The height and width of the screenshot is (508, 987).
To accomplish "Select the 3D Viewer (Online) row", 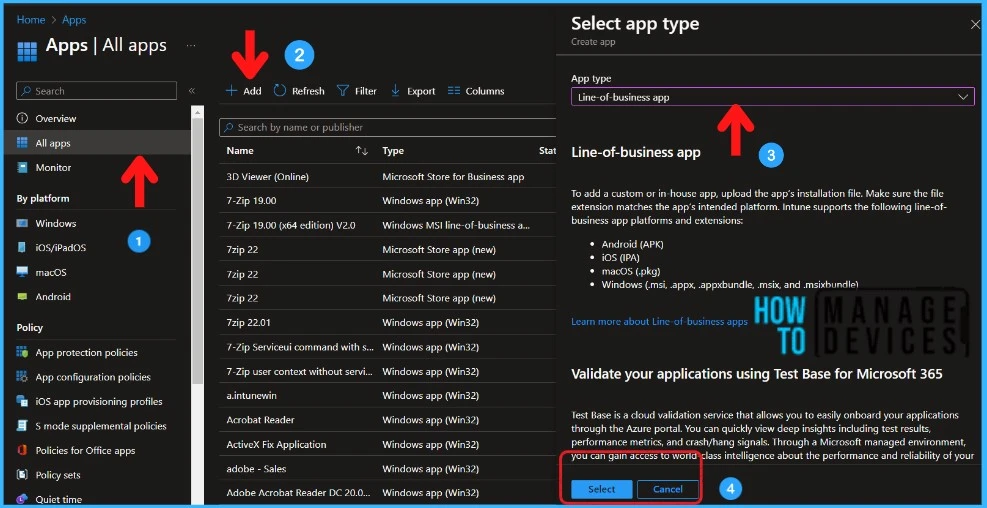I will pyautogui.click(x=387, y=177).
